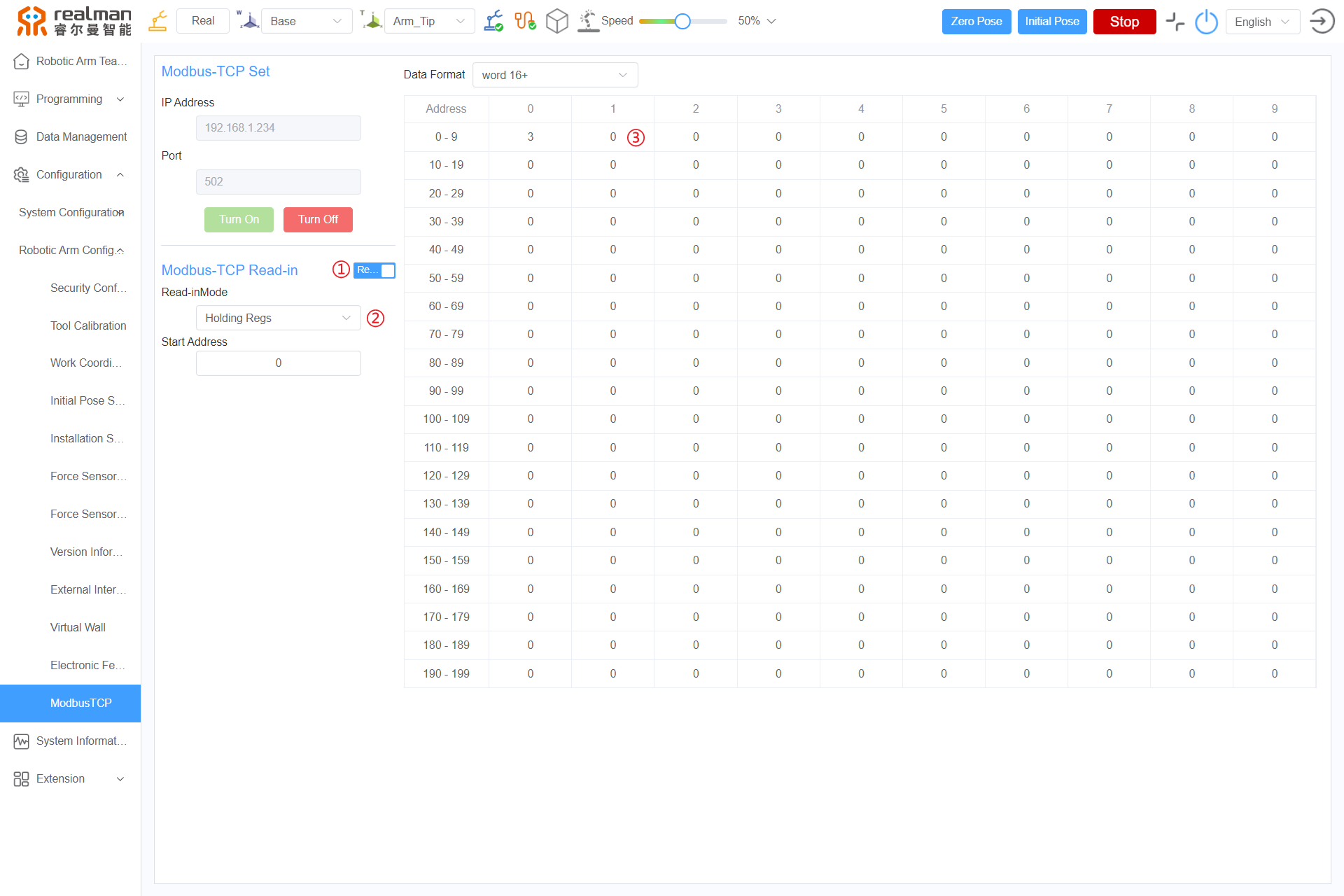Click the blue robot arm status icon
Screen dimensions: 1344x896
point(493,21)
